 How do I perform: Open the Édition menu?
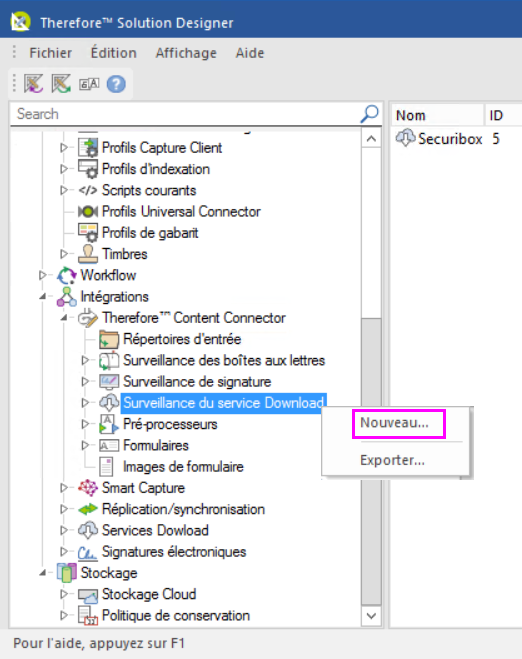(113, 53)
